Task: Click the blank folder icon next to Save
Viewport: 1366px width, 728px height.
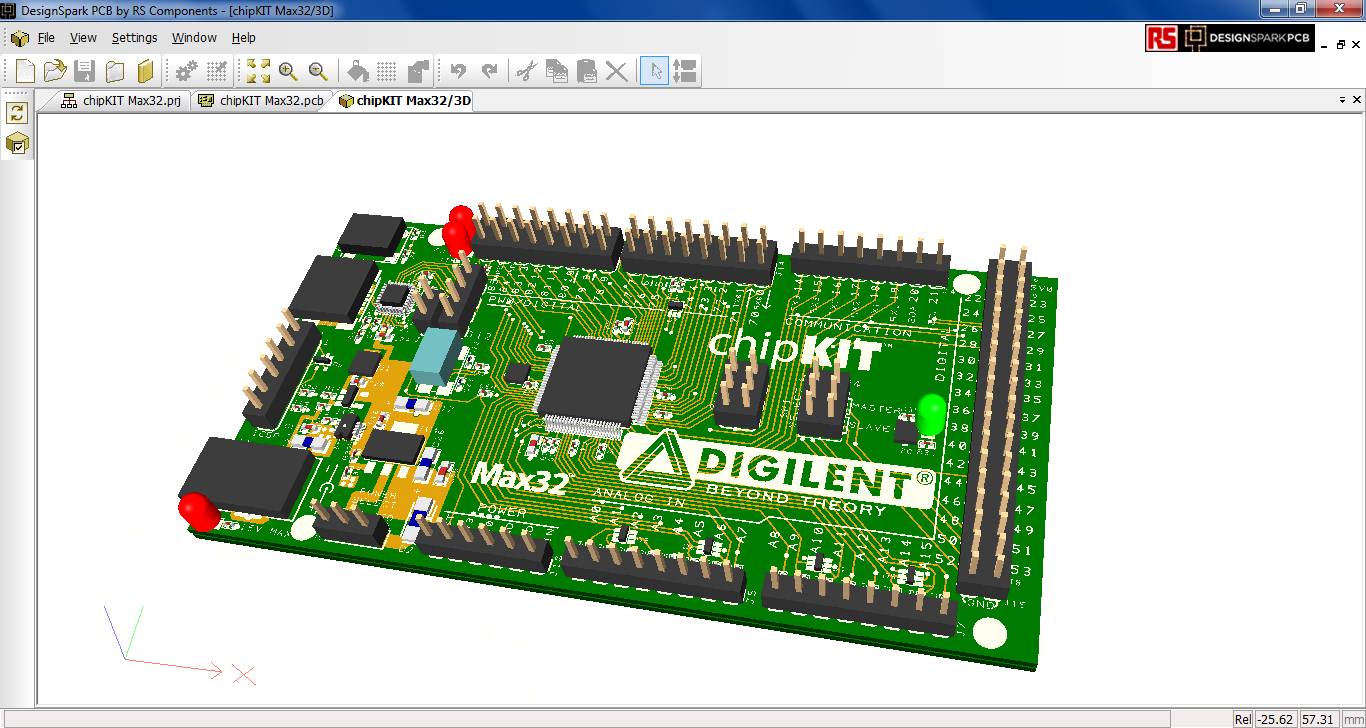Action: 115,71
